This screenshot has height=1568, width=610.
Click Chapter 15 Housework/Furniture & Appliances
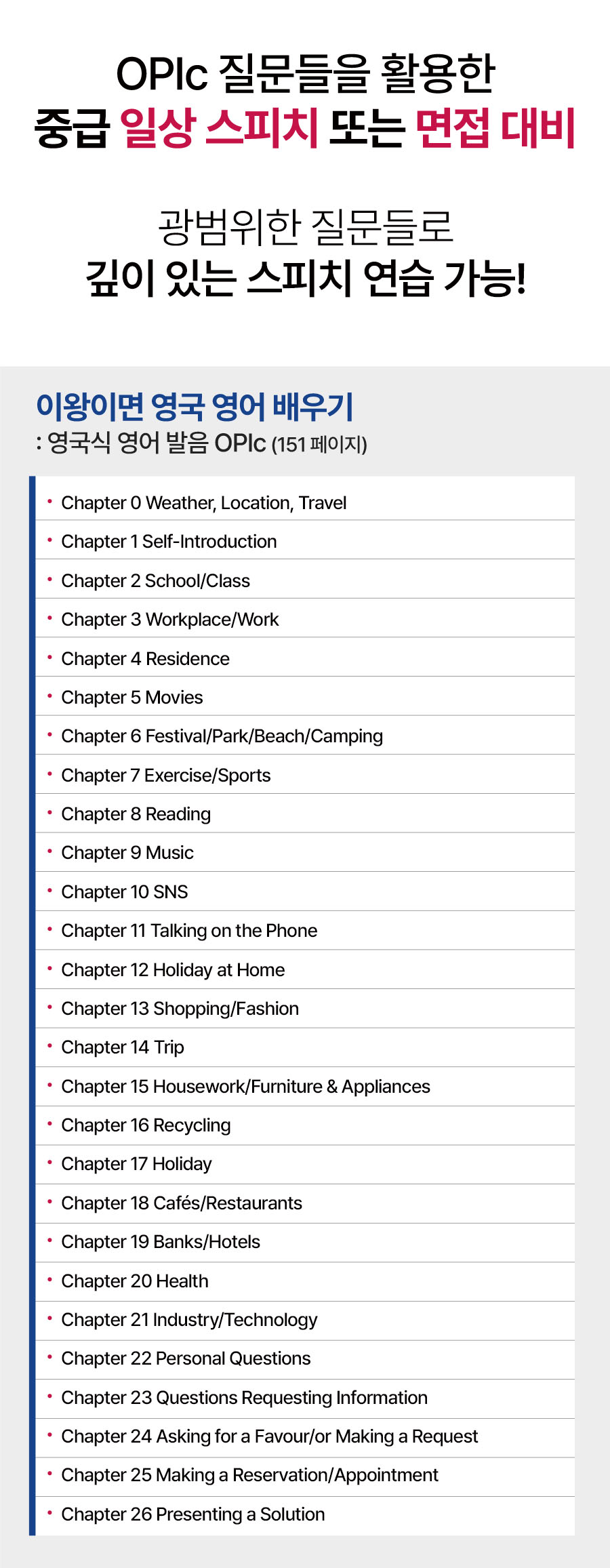click(245, 1087)
